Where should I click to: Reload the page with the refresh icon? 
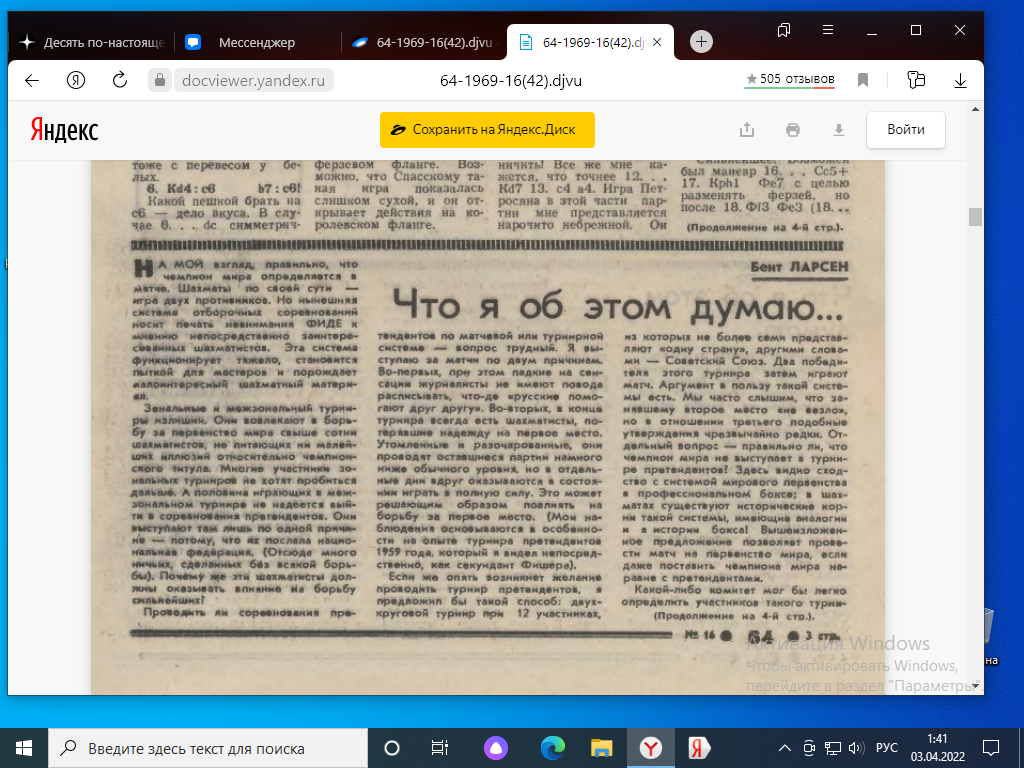120,80
